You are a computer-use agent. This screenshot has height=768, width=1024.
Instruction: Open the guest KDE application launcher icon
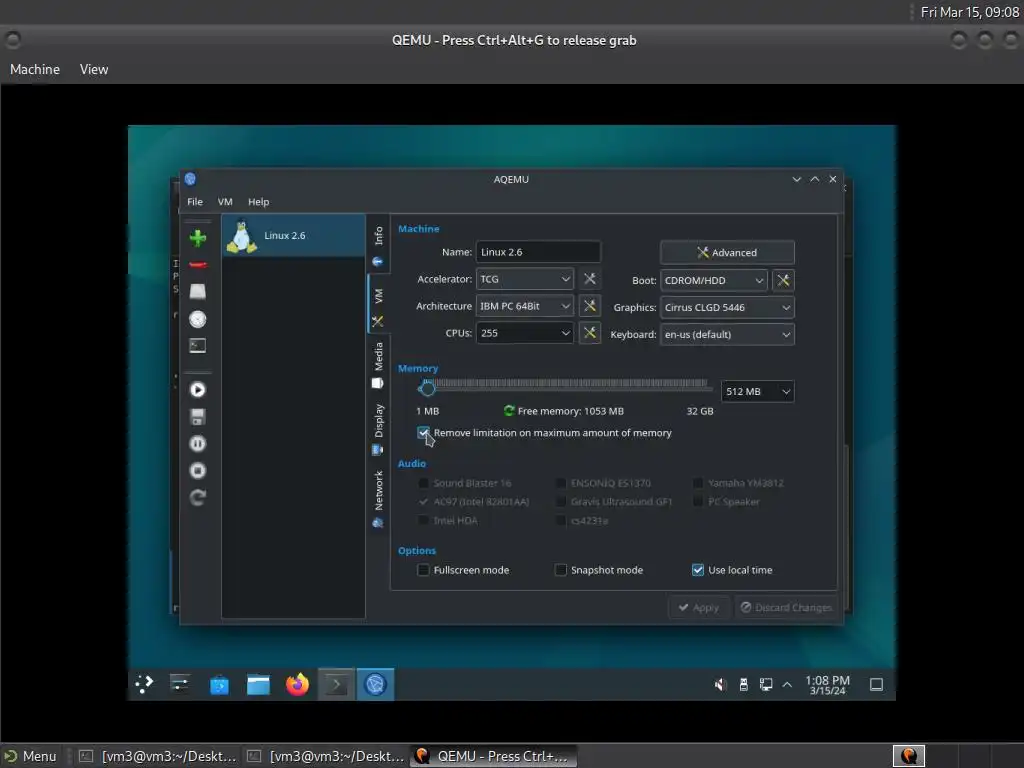(144, 684)
